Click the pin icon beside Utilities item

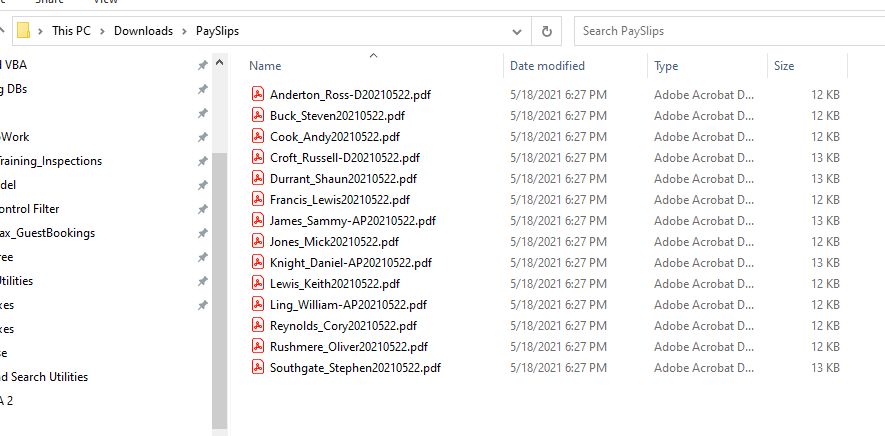click(203, 281)
